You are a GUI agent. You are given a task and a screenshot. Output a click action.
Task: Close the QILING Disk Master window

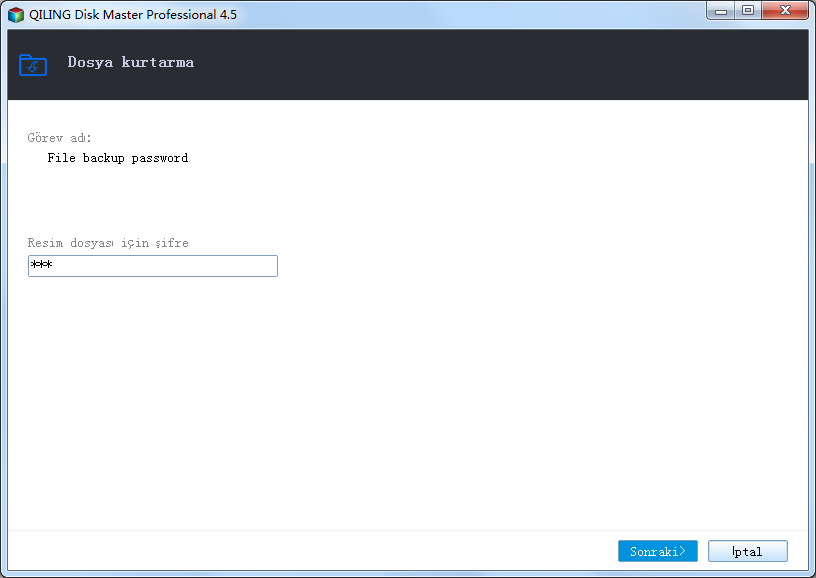(x=785, y=11)
